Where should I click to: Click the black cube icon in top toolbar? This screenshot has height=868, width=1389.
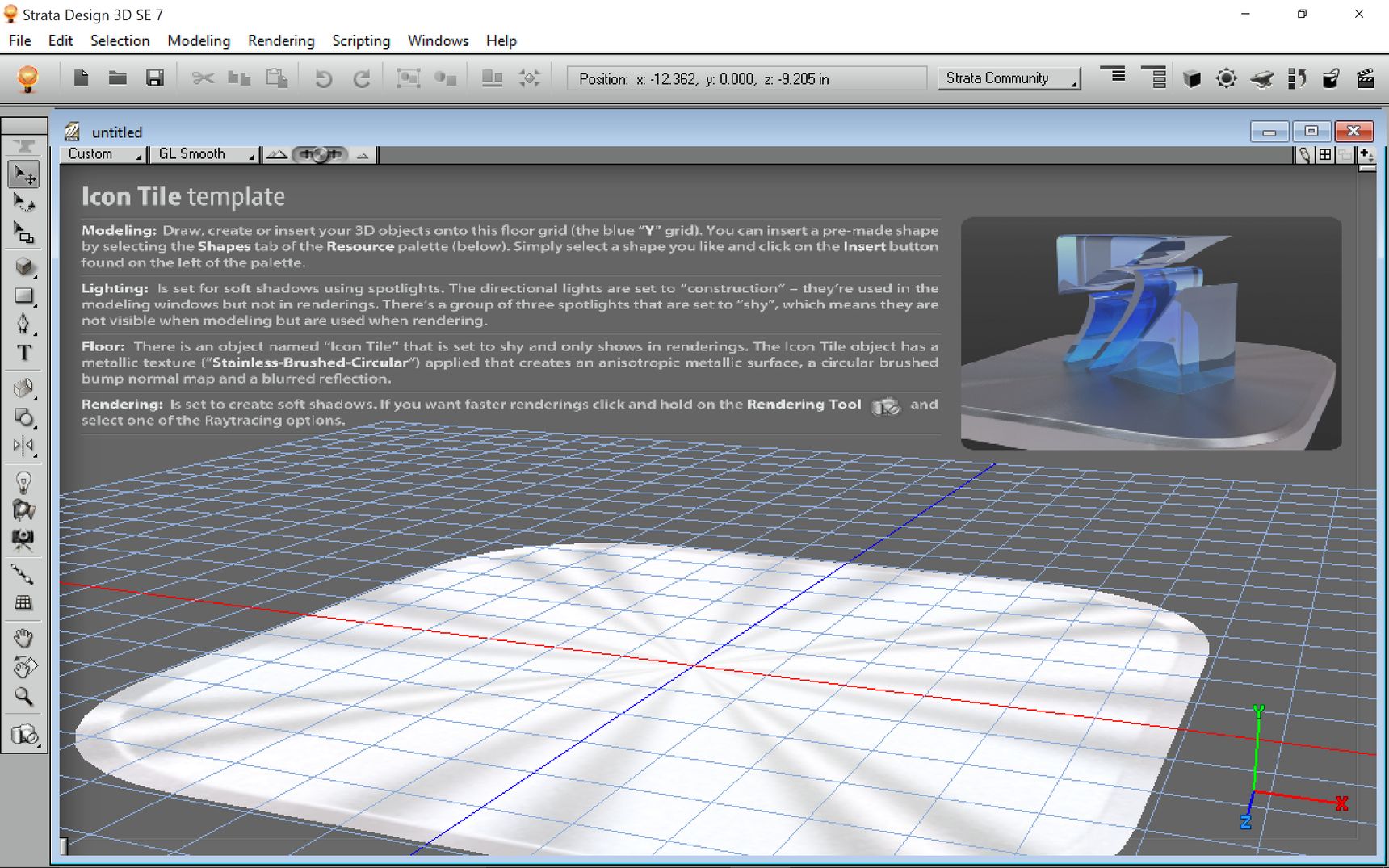click(x=1192, y=78)
